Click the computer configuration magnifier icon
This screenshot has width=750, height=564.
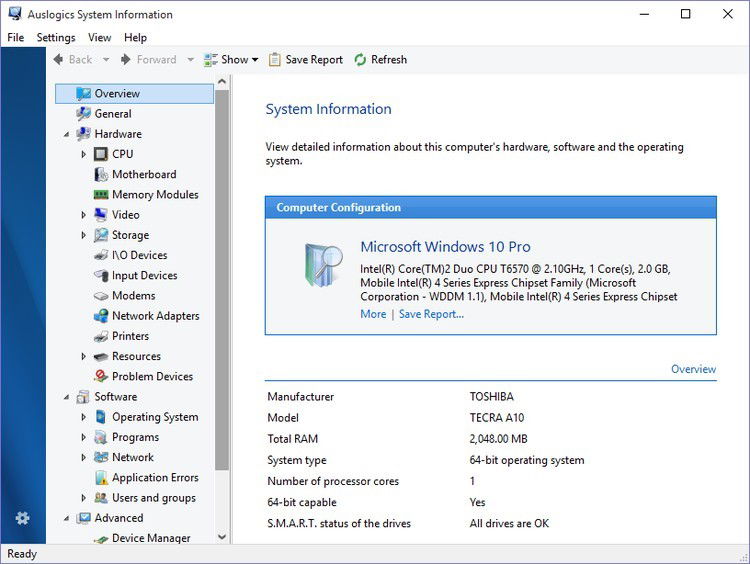(x=324, y=265)
